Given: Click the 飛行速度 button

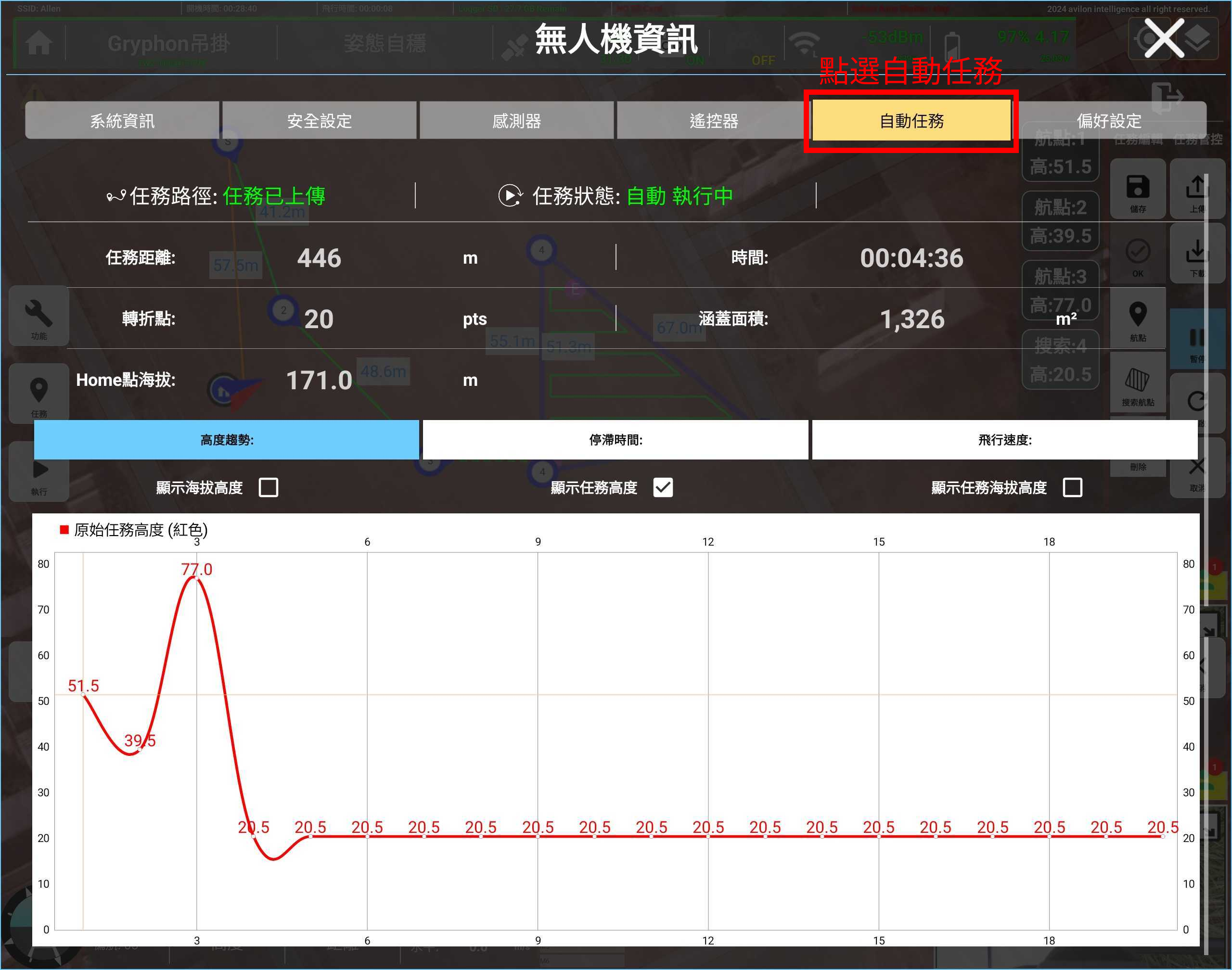Looking at the screenshot, I should [x=1004, y=440].
